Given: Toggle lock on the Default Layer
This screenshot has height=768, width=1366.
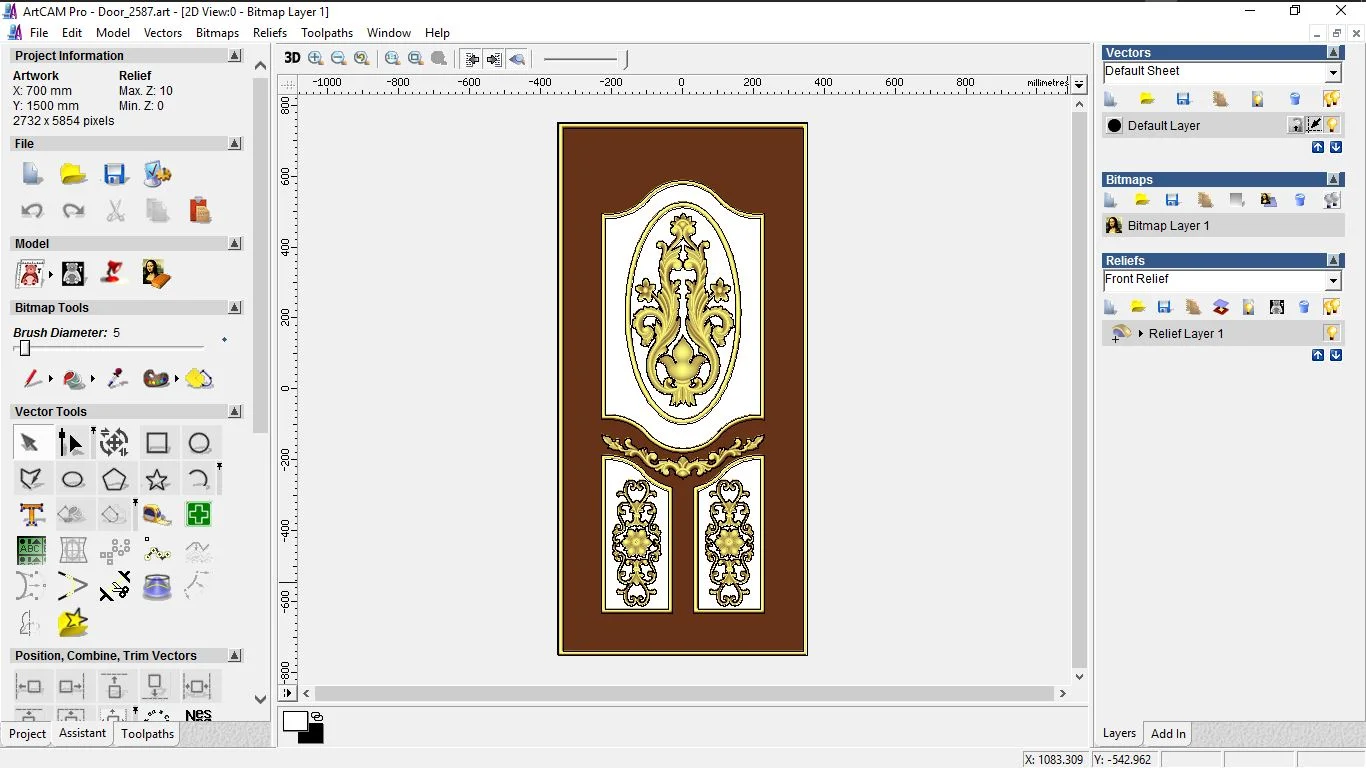Looking at the screenshot, I should [x=1296, y=125].
